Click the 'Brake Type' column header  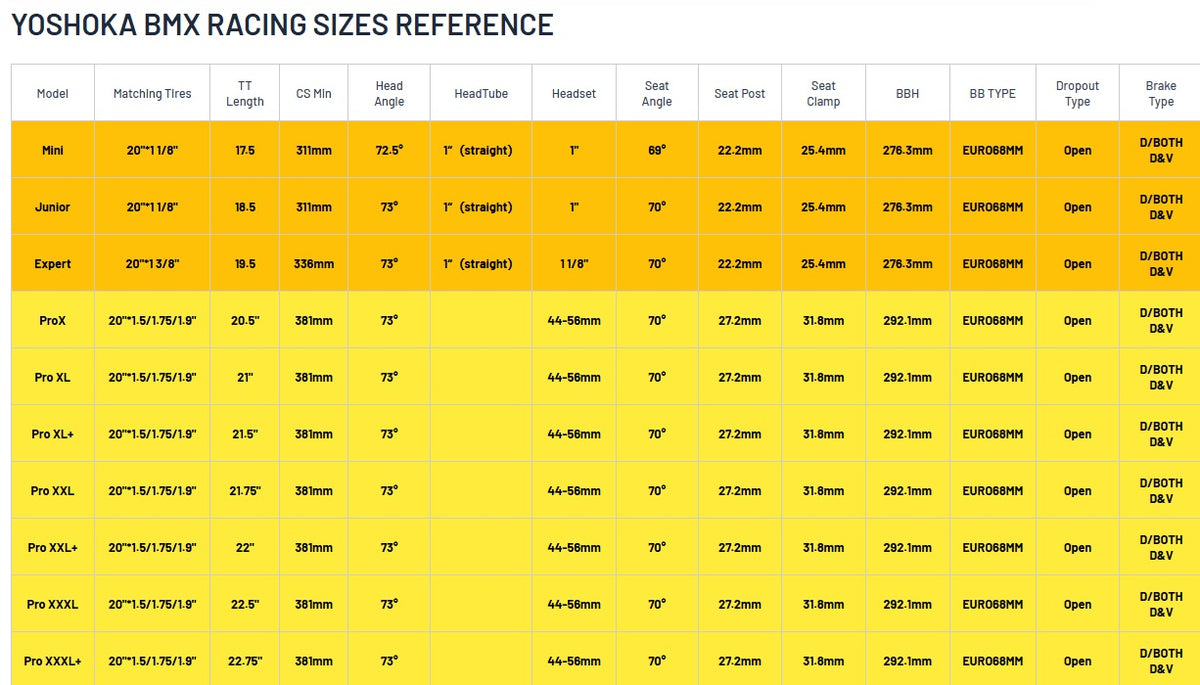click(x=1160, y=93)
